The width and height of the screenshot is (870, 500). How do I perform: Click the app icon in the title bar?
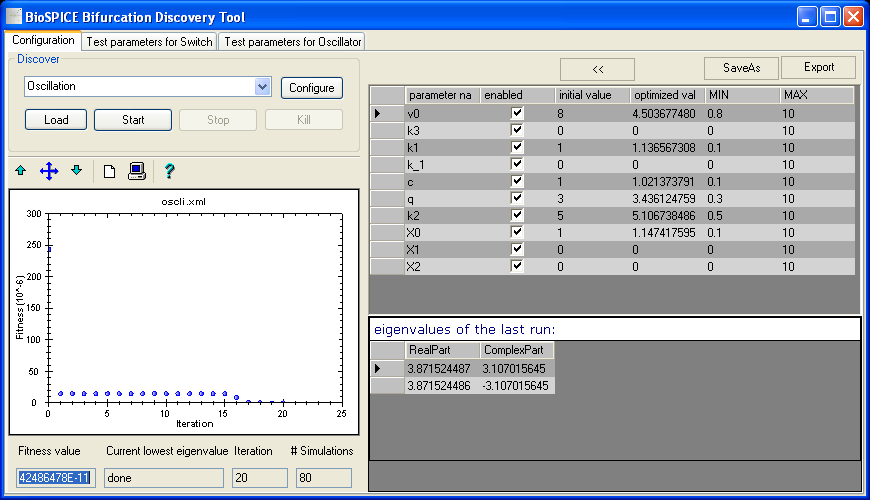(x=13, y=16)
